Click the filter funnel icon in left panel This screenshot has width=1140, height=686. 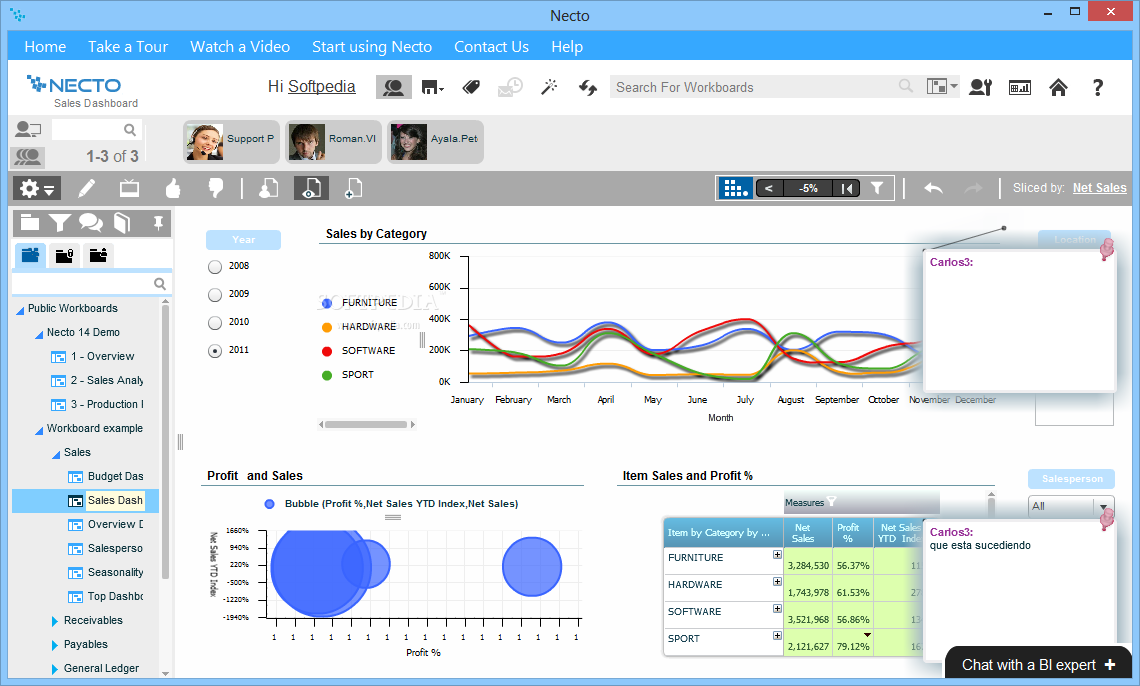pos(60,223)
